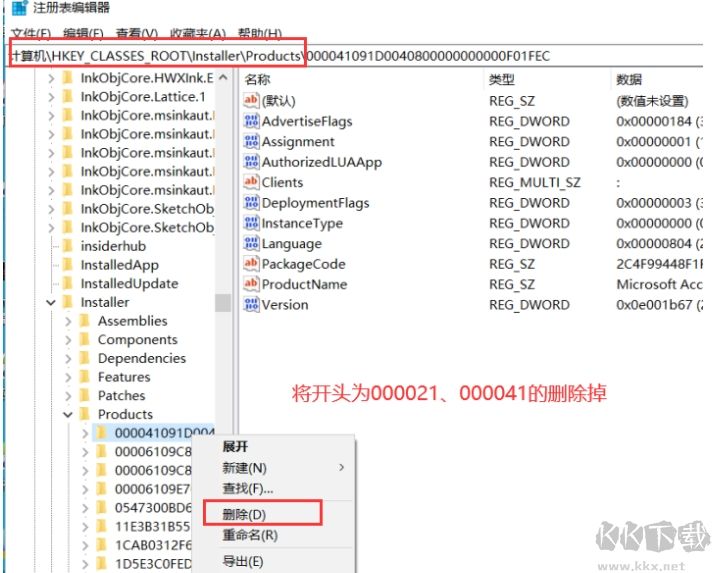
Task: Click the folder icon of InkObjCore.Lattice.1
Action: coord(67,97)
